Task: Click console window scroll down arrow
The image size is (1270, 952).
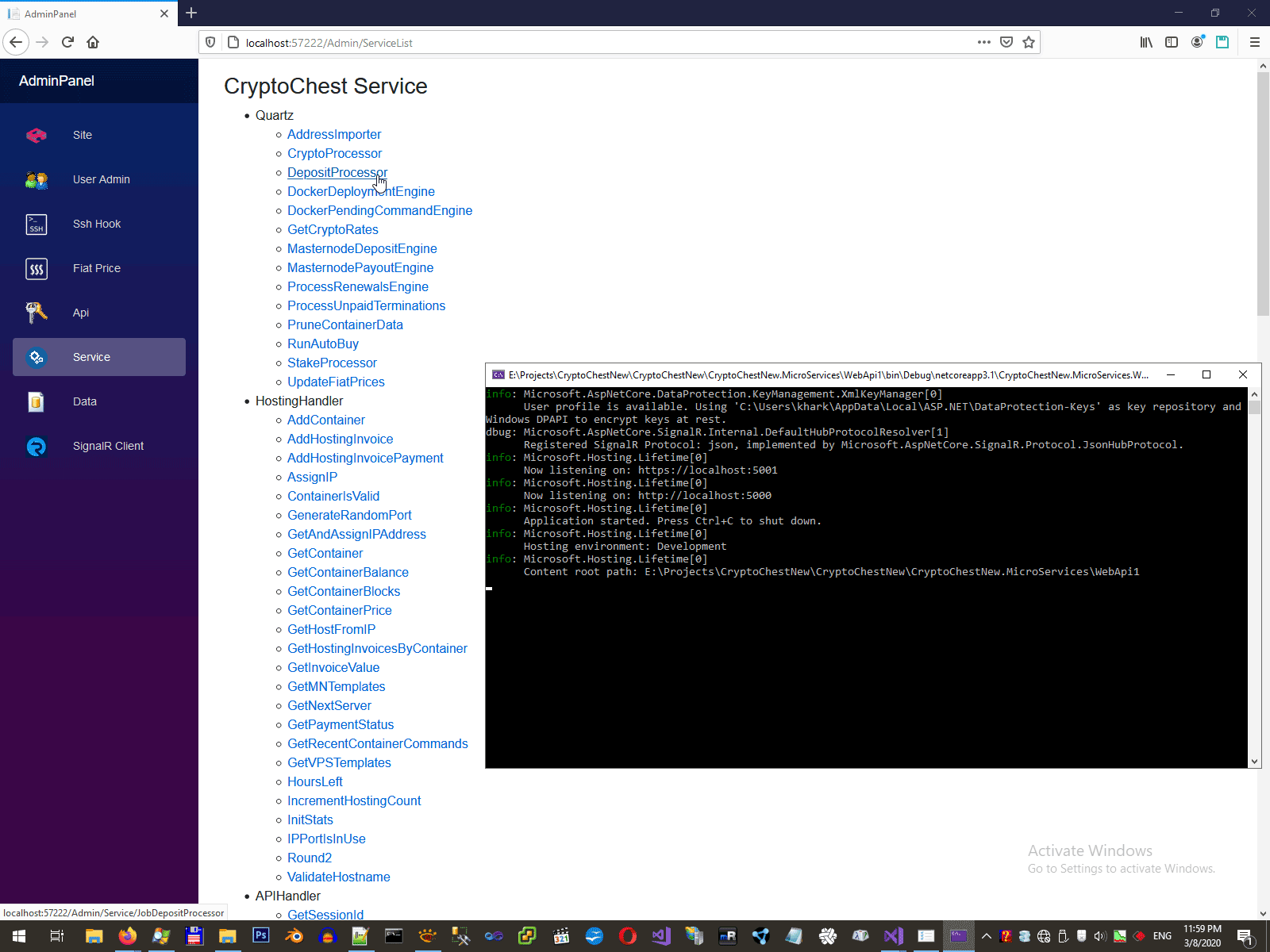Action: (1254, 762)
